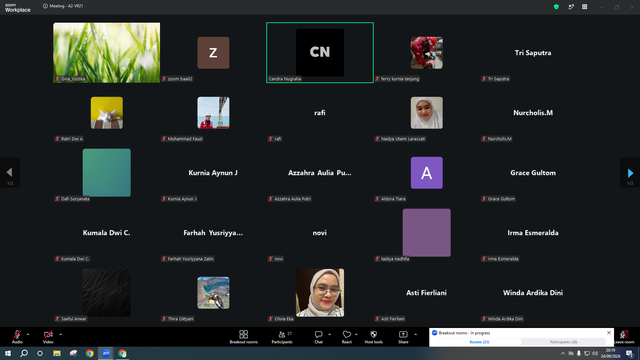Start video with the Video button
This screenshot has height=360, width=640.
coord(48,336)
